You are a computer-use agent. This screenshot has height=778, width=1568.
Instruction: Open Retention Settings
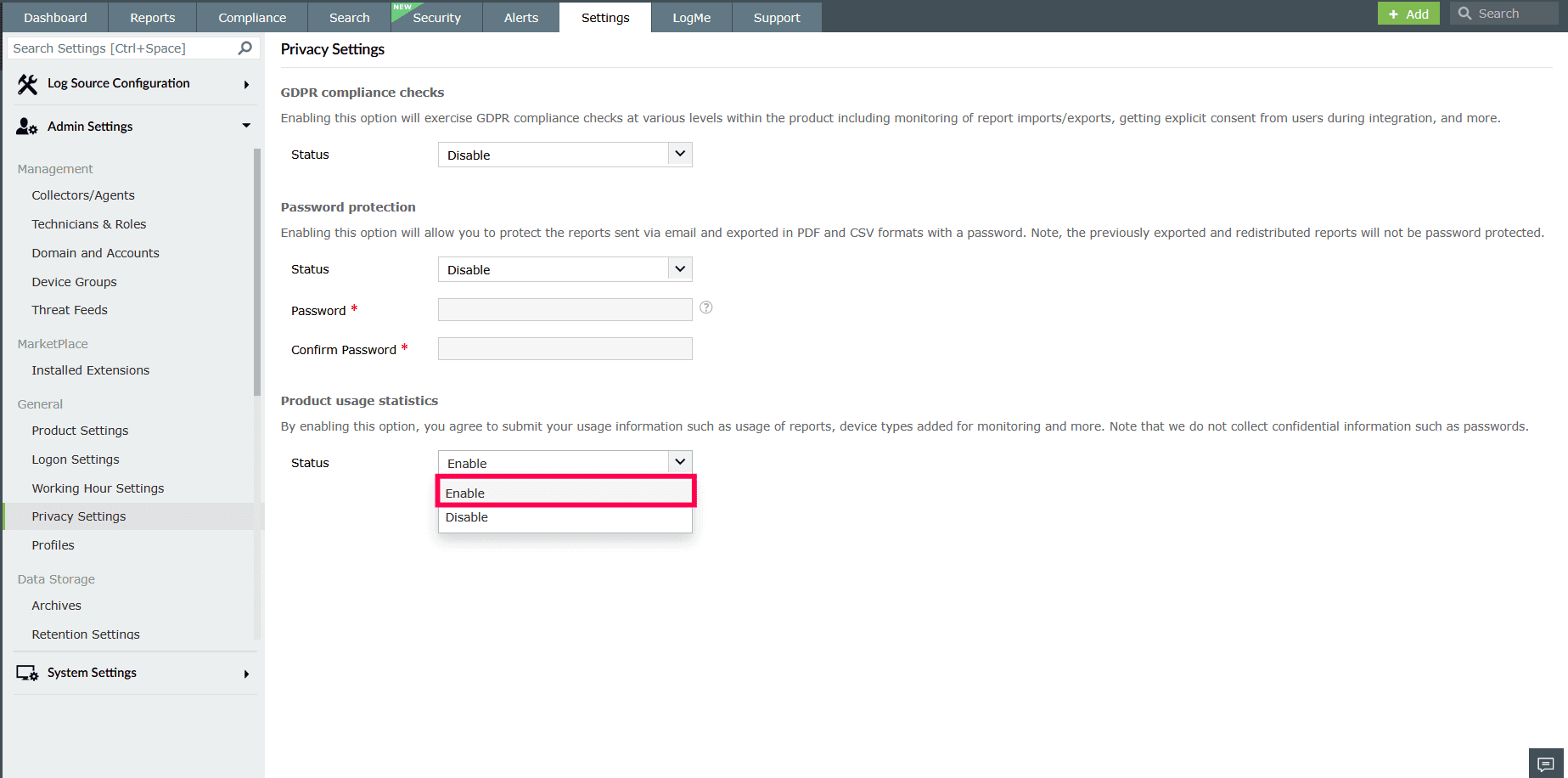(x=86, y=634)
